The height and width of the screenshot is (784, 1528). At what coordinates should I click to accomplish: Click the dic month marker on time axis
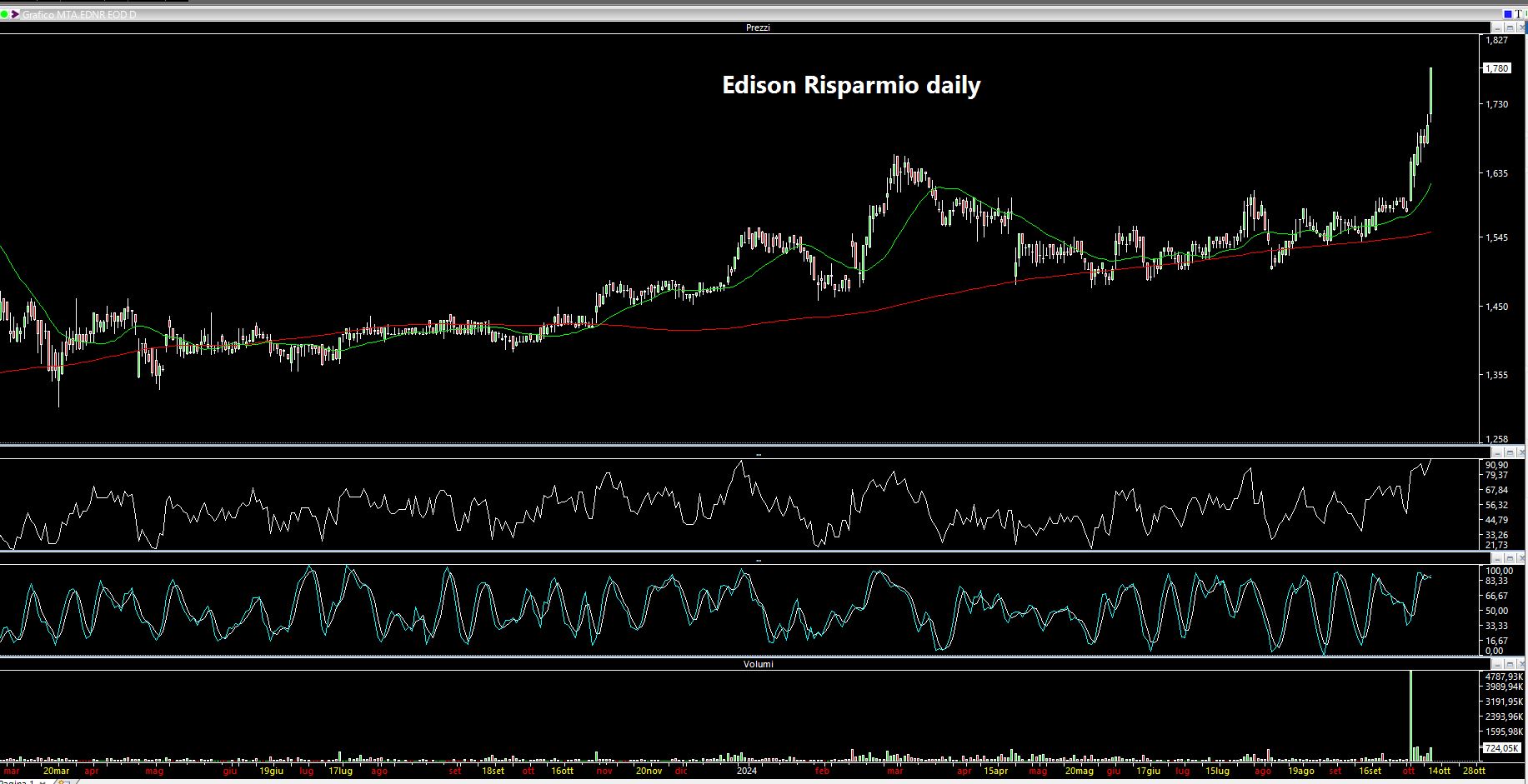681,771
